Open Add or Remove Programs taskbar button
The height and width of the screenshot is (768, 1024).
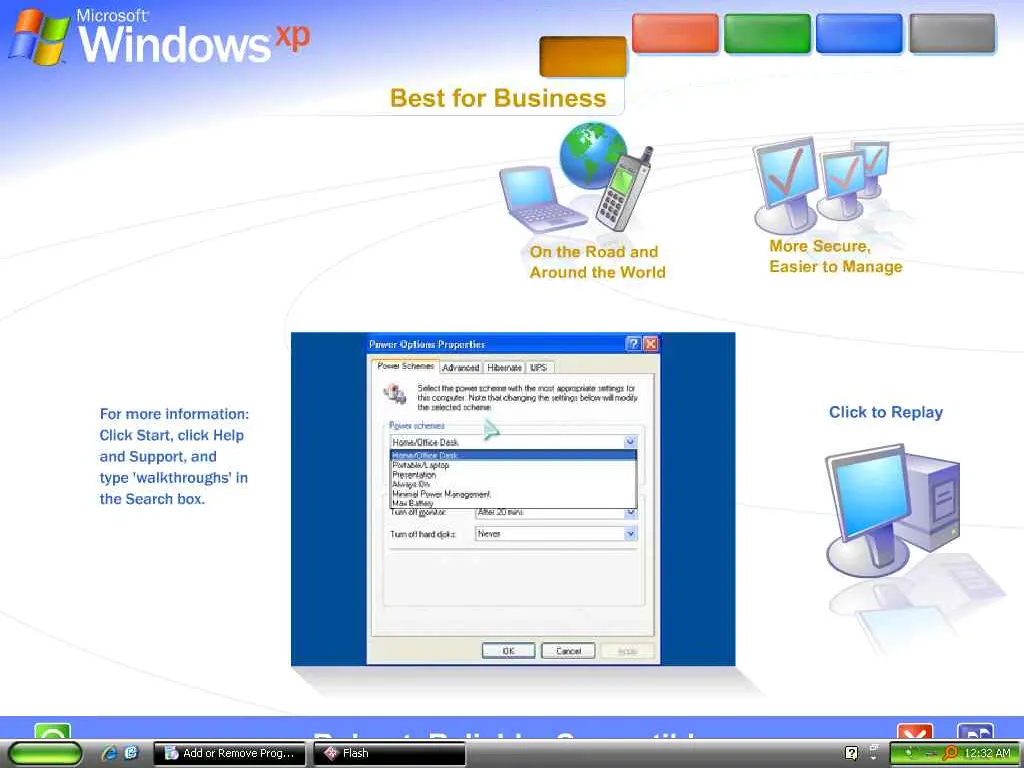tap(229, 753)
